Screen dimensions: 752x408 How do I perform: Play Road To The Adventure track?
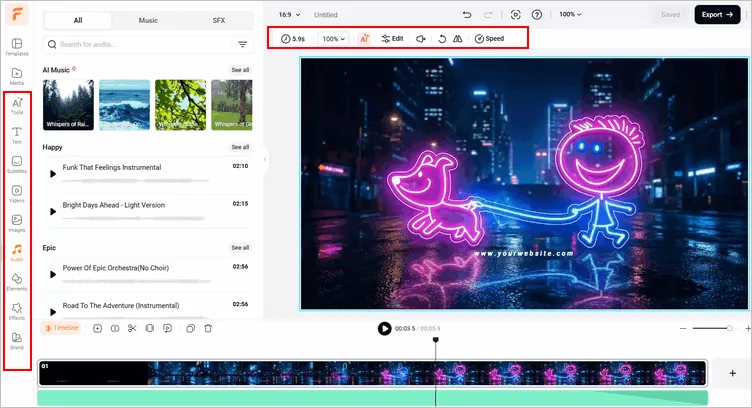coord(53,312)
